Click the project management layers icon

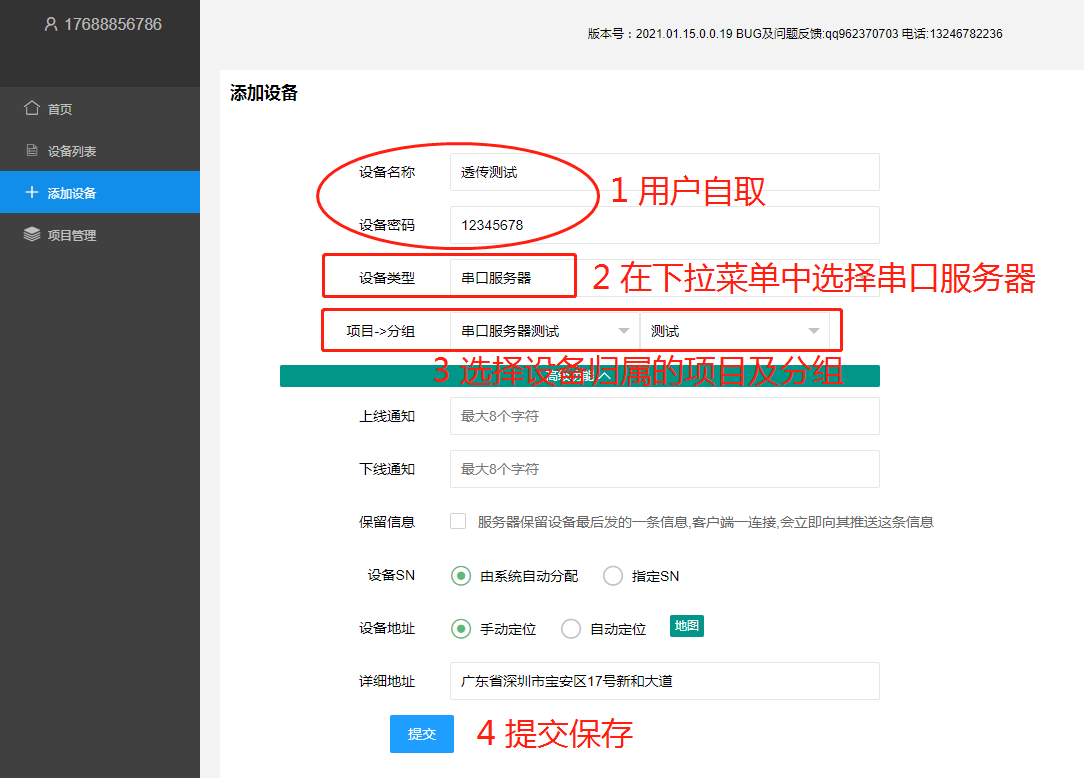click(32, 235)
